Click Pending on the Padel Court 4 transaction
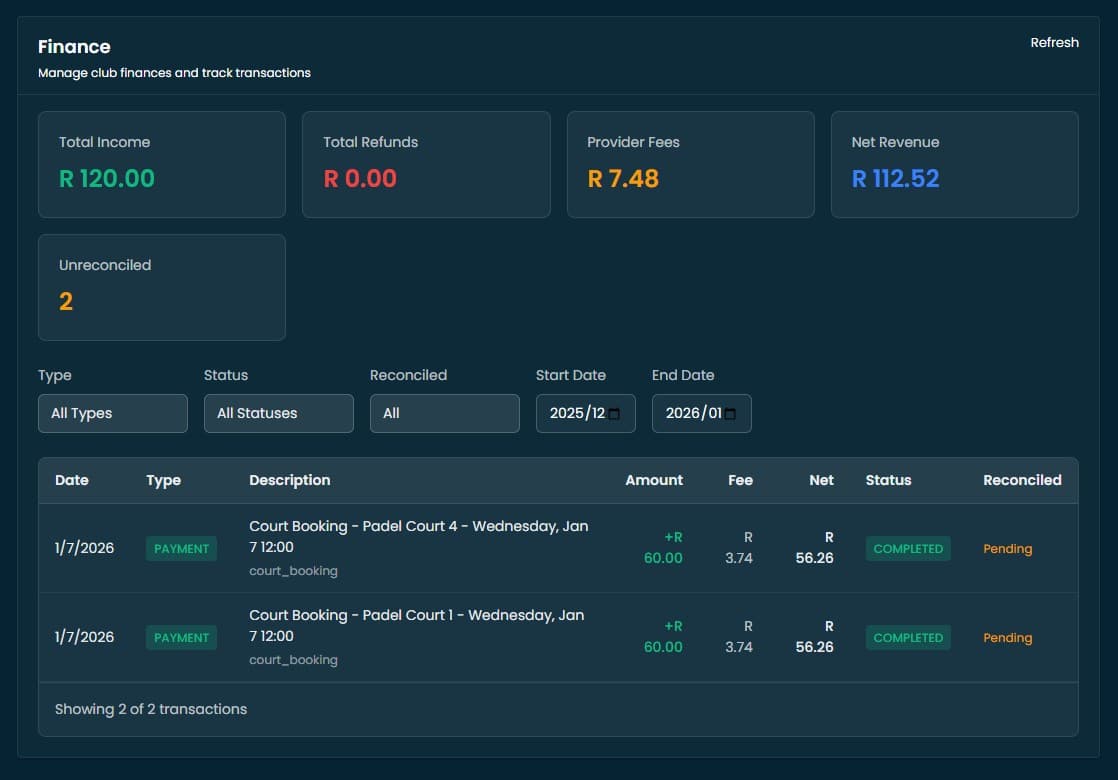The image size is (1118, 780). tap(1007, 548)
